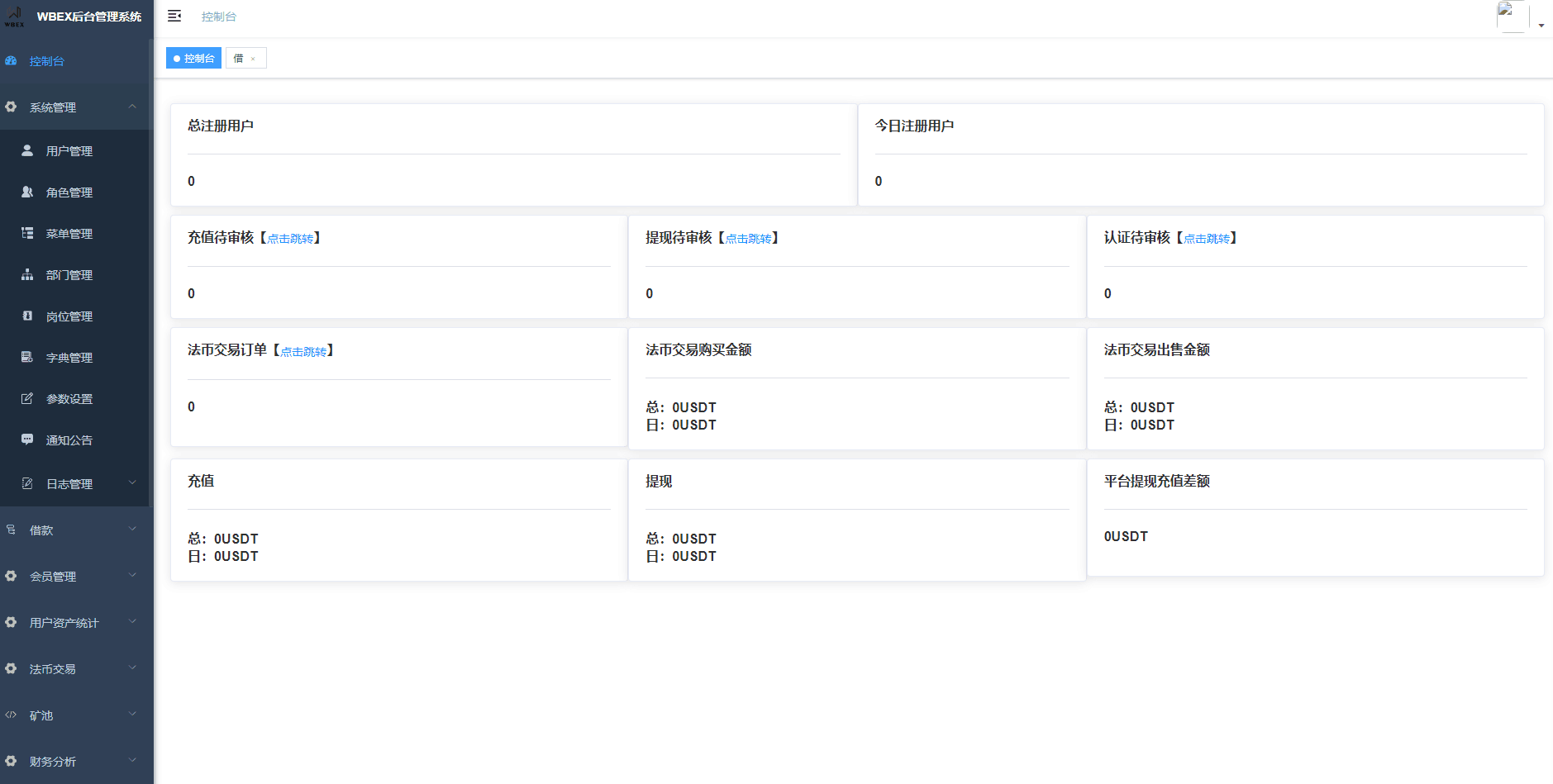1553x784 pixels.
Task: Click the sidebar collapse hamburger icon
Action: tap(174, 16)
